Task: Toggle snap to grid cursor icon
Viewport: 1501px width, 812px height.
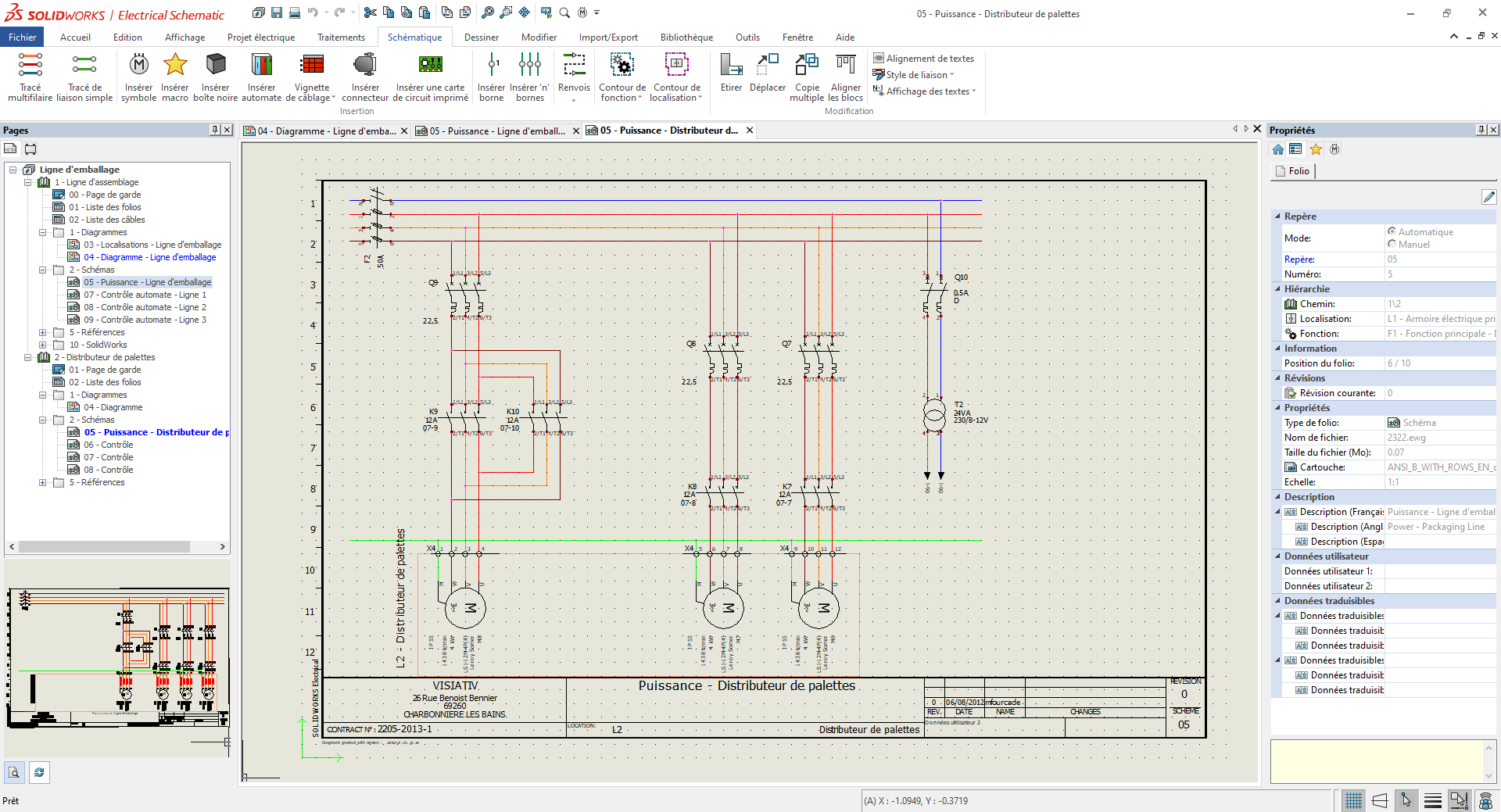Action: pos(1406,800)
